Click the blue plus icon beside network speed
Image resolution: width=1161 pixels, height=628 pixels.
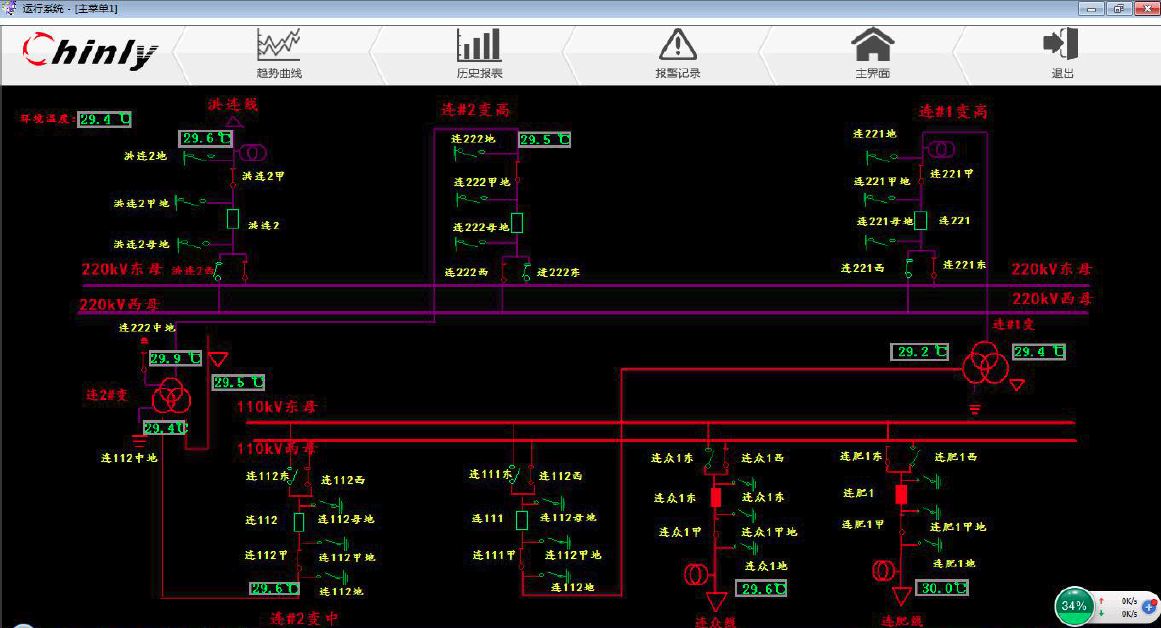coord(1150,607)
